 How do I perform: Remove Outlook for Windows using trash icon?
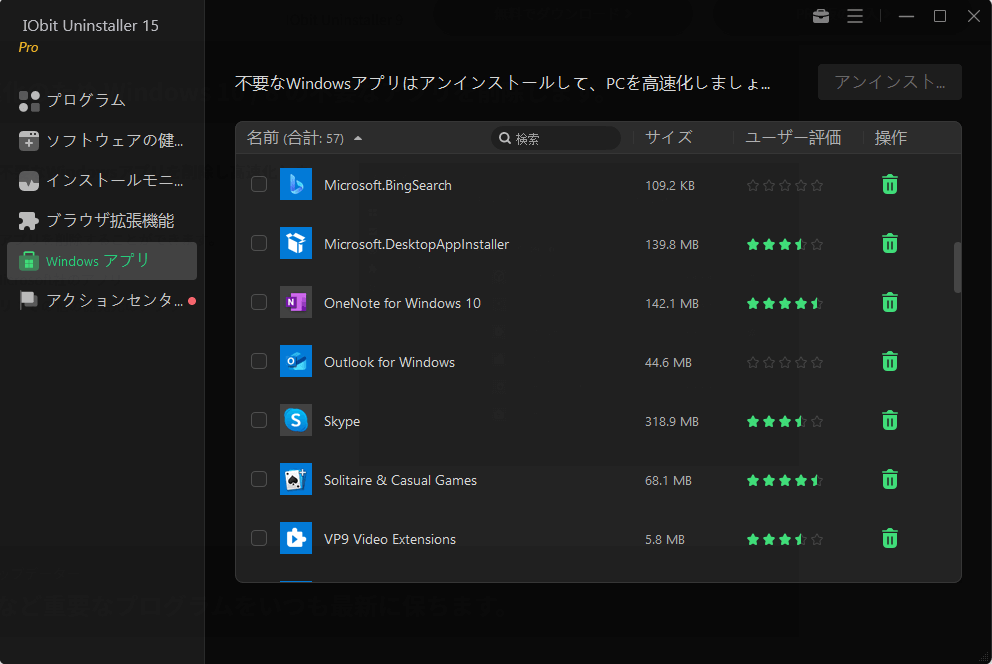[x=890, y=362]
